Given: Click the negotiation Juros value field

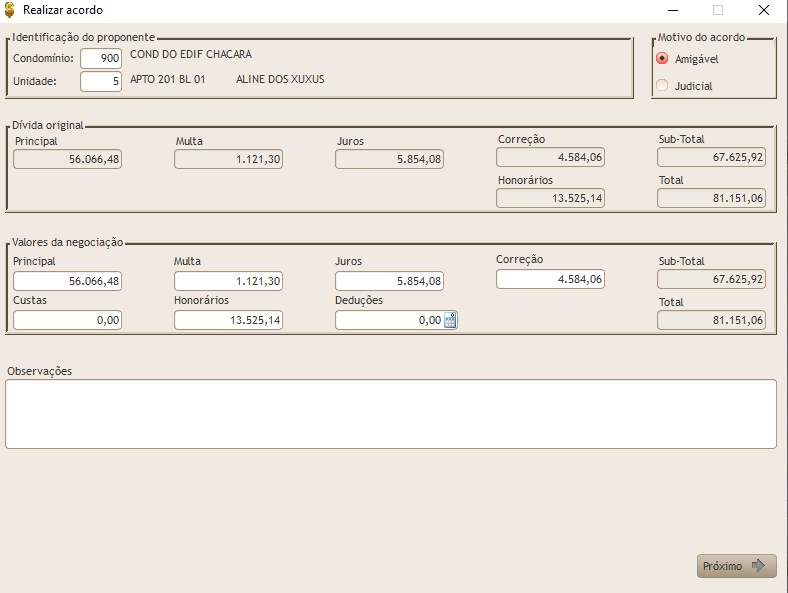Looking at the screenshot, I should point(390,281).
